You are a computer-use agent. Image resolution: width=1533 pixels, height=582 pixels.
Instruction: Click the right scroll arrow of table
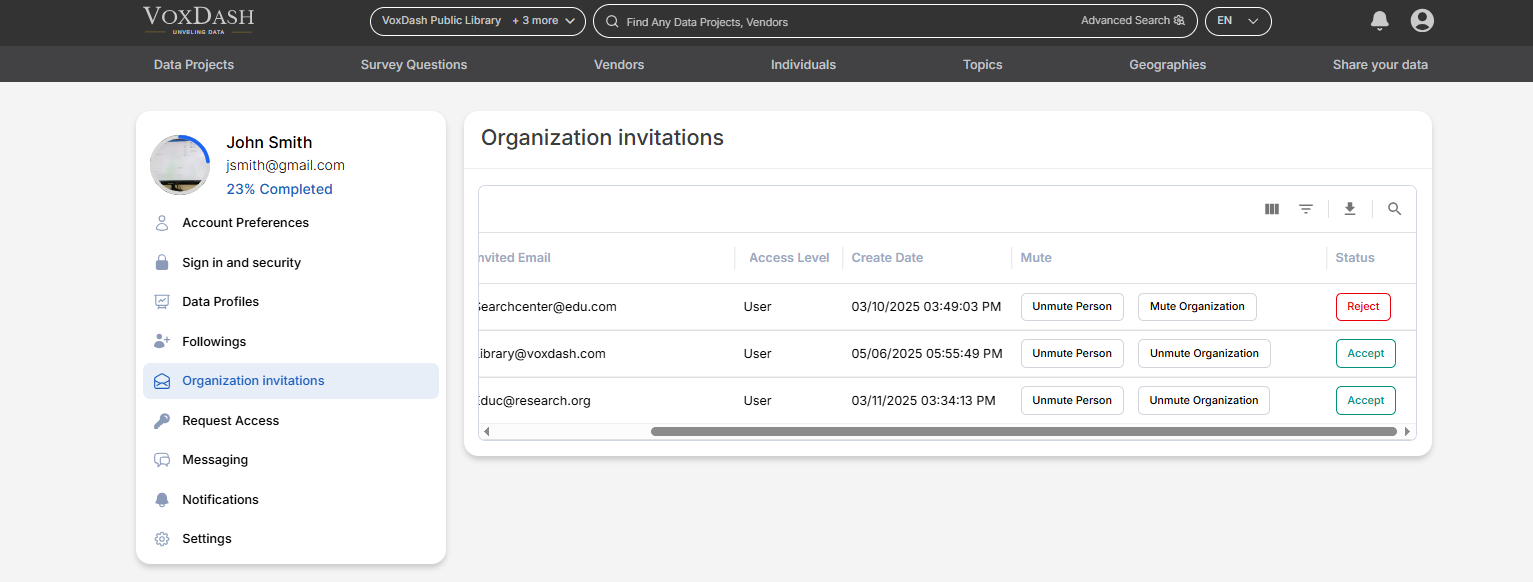(1408, 432)
